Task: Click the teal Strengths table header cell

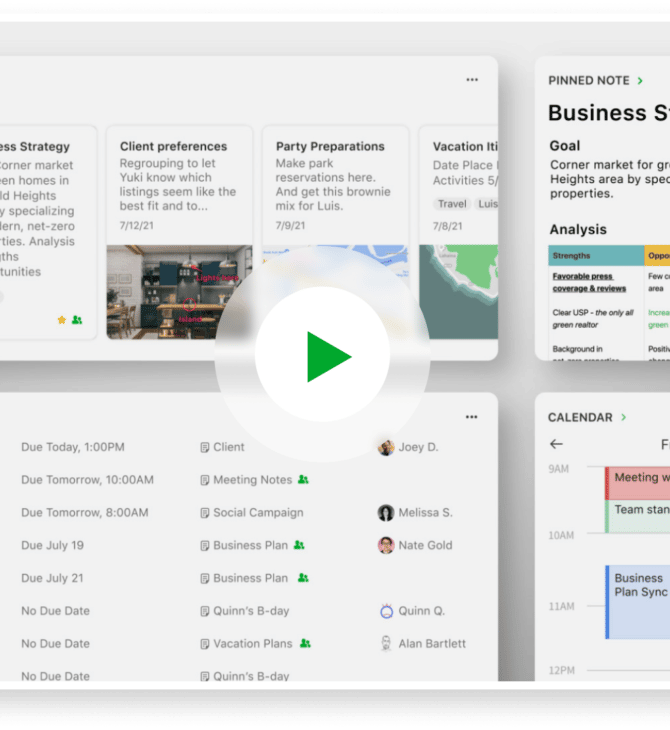Action: coord(595,256)
